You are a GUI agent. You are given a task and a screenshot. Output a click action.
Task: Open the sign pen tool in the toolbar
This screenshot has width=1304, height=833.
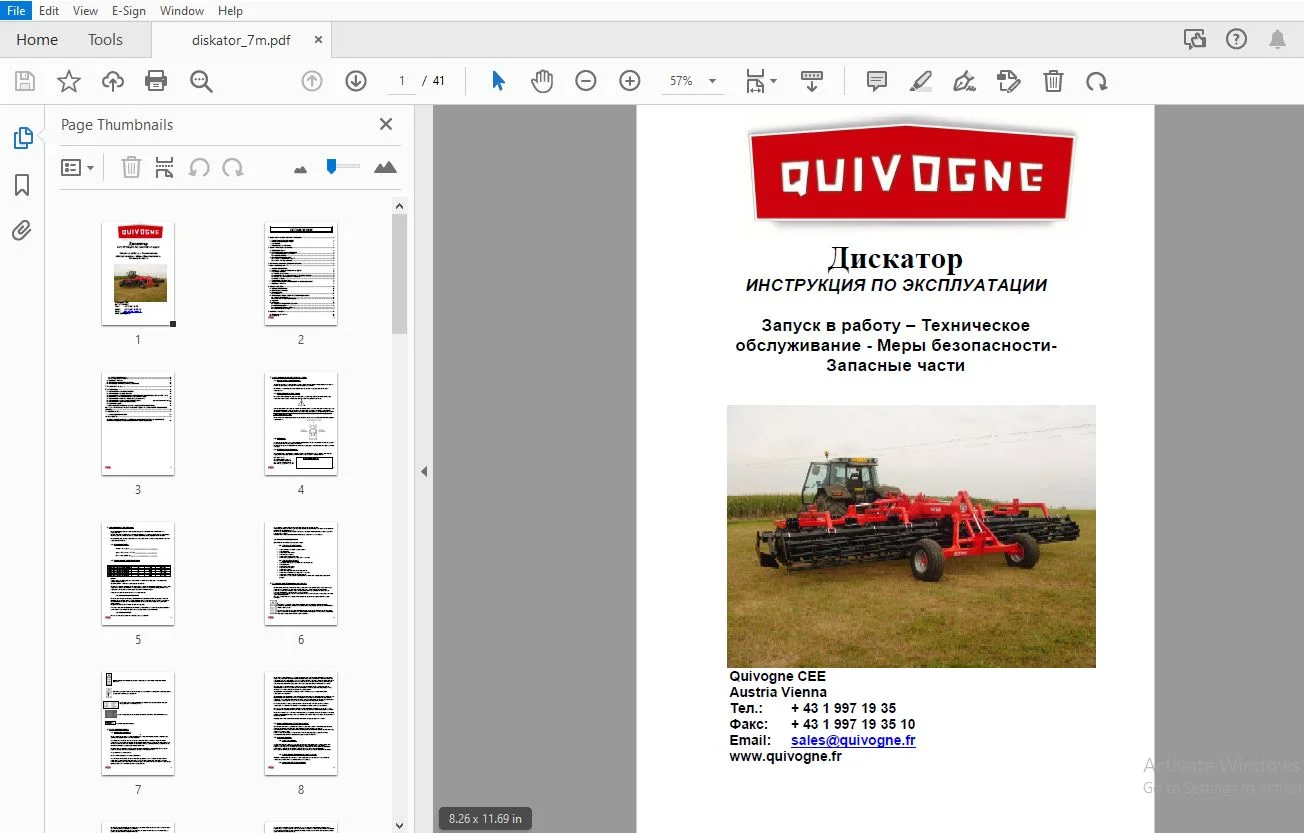pyautogui.click(x=964, y=81)
